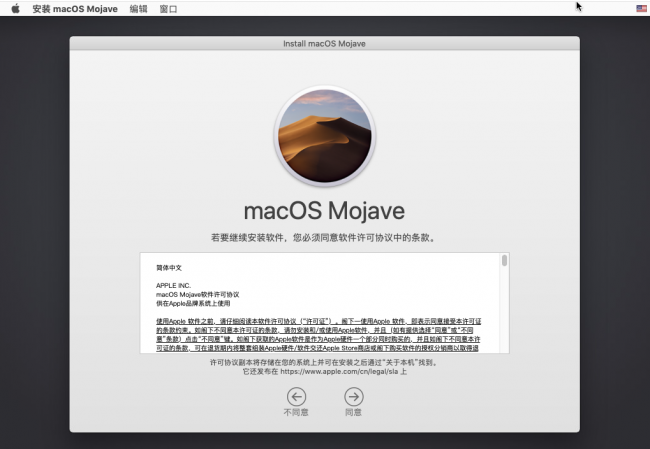Click the macOS Mojave desert logo

point(325,136)
